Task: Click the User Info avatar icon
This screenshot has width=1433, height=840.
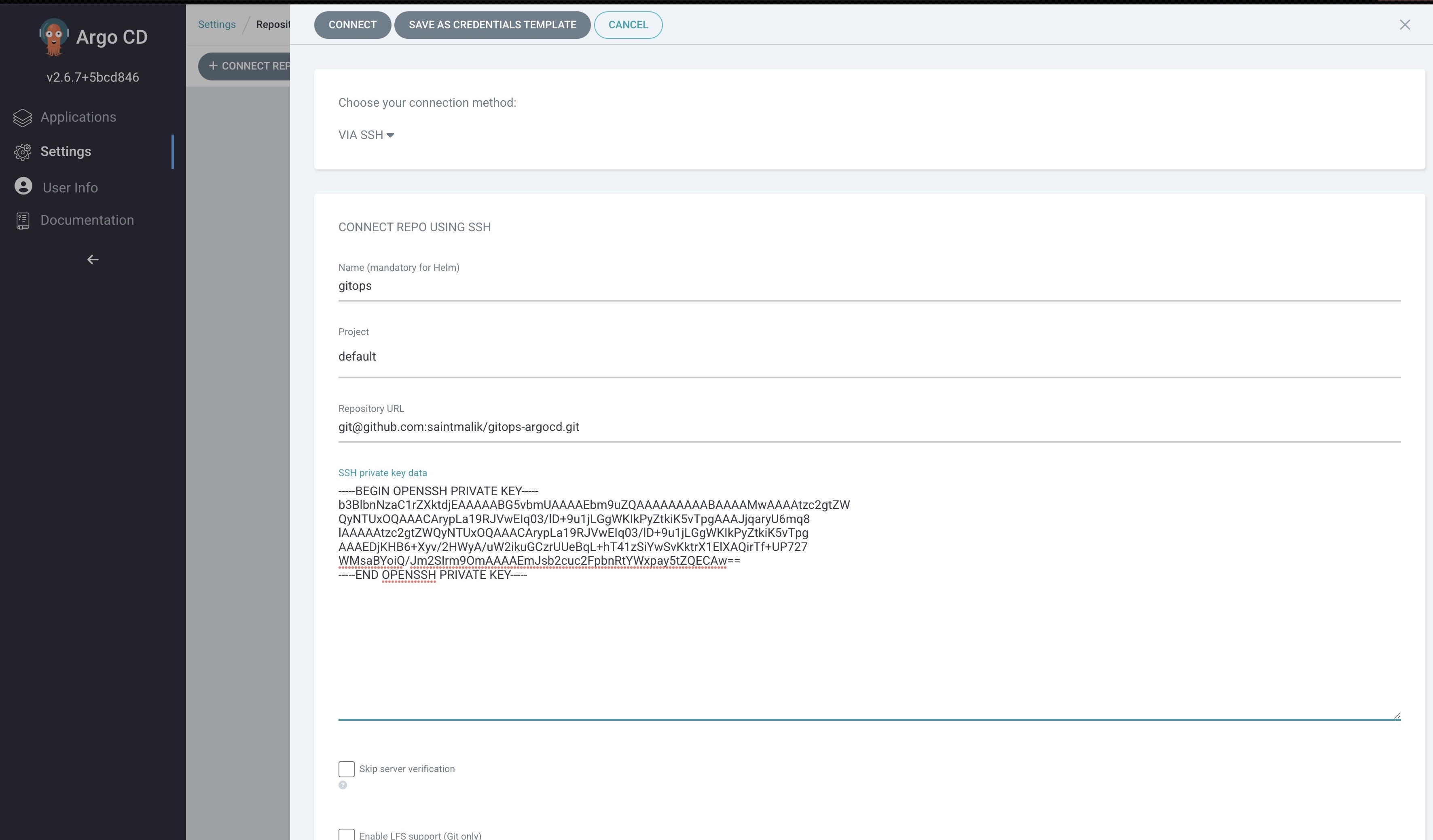Action: pyautogui.click(x=23, y=186)
